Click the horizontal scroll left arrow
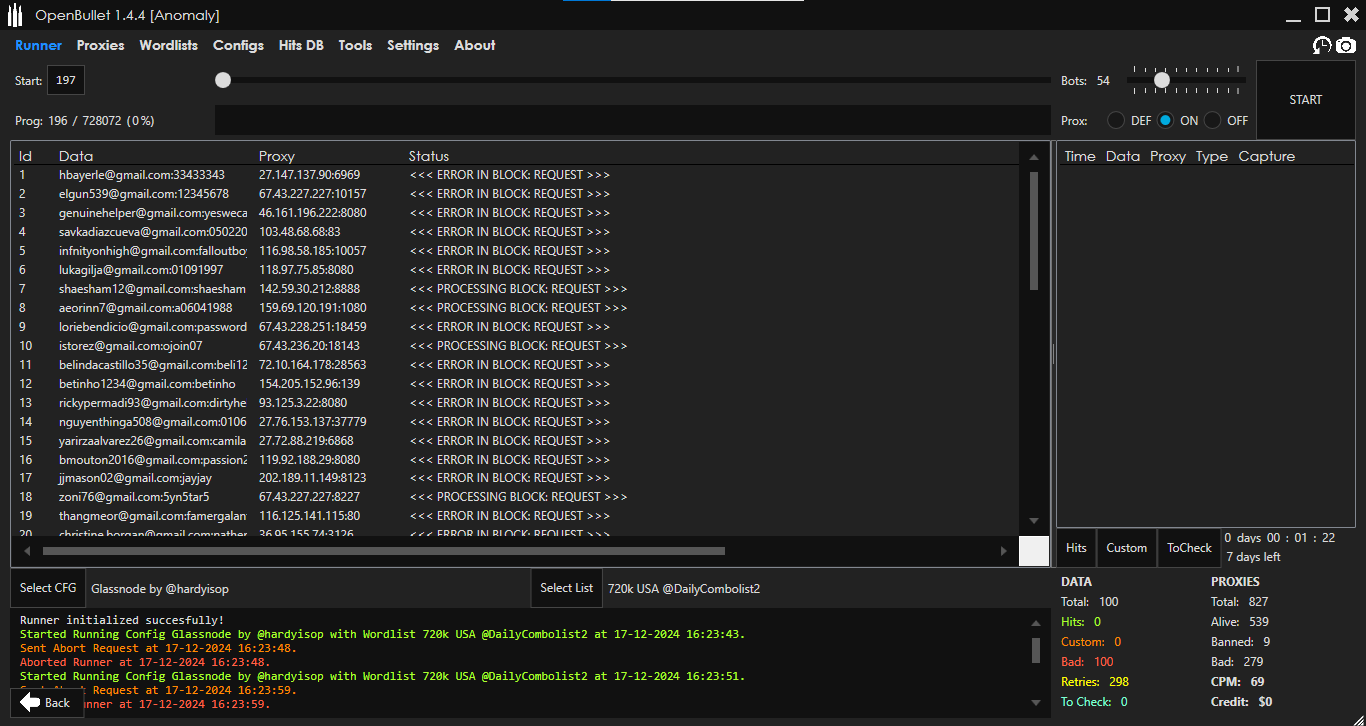This screenshot has height=726, width=1366. 27,551
